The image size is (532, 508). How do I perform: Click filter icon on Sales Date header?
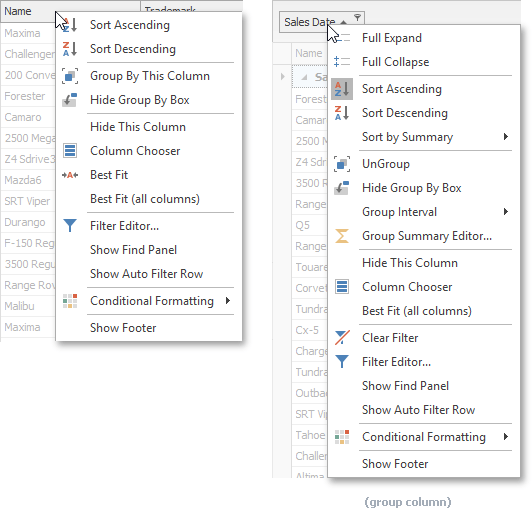coord(357,17)
